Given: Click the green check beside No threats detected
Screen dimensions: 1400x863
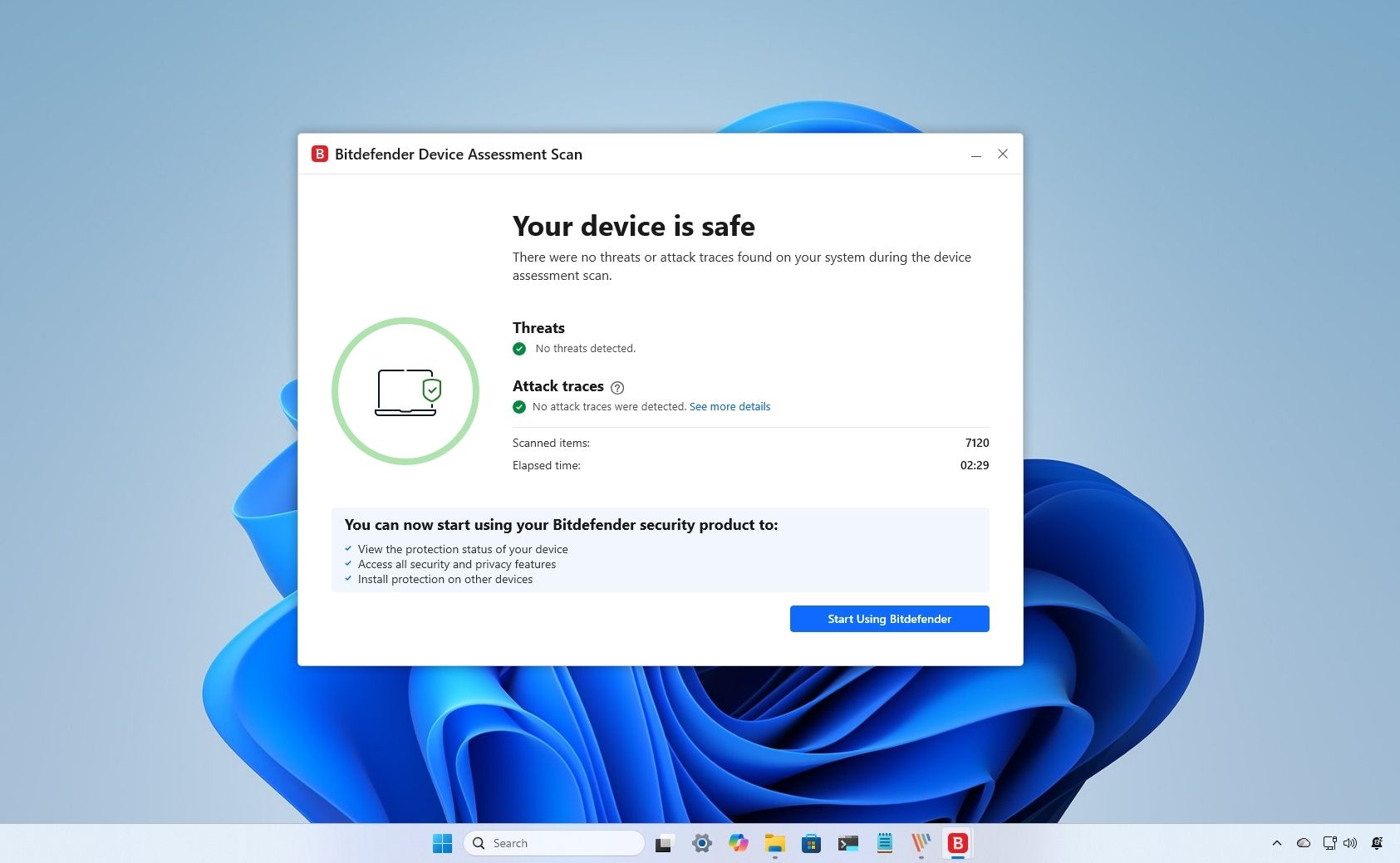Looking at the screenshot, I should click(519, 349).
